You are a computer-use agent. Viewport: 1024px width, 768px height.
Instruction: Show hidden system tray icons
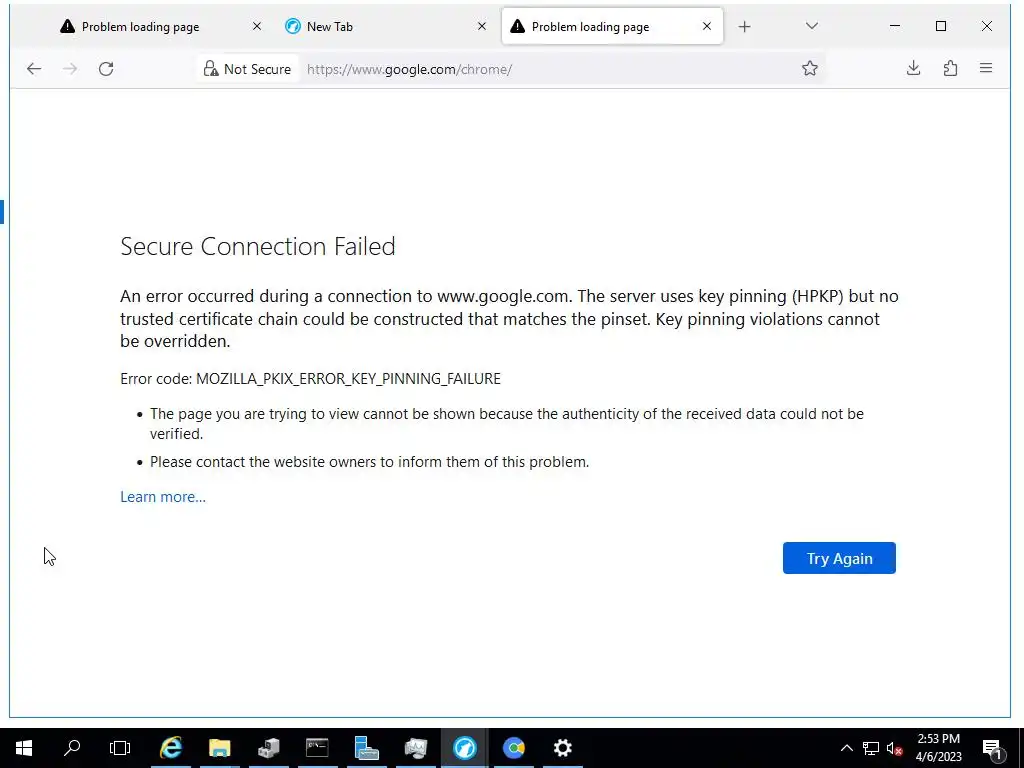click(x=846, y=748)
